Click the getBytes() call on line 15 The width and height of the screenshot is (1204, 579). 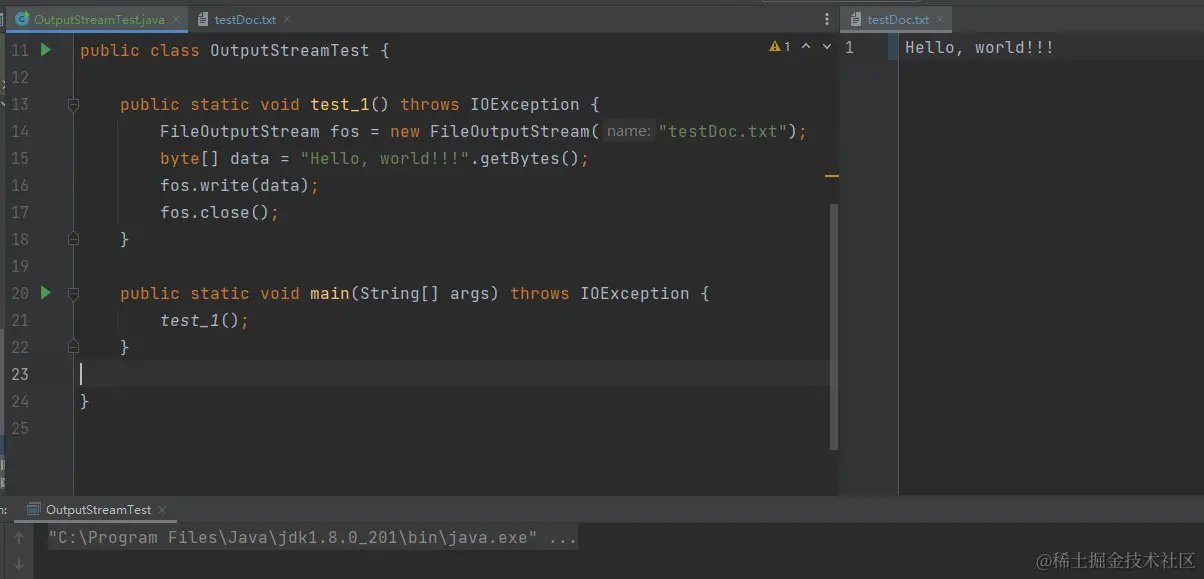(529, 158)
